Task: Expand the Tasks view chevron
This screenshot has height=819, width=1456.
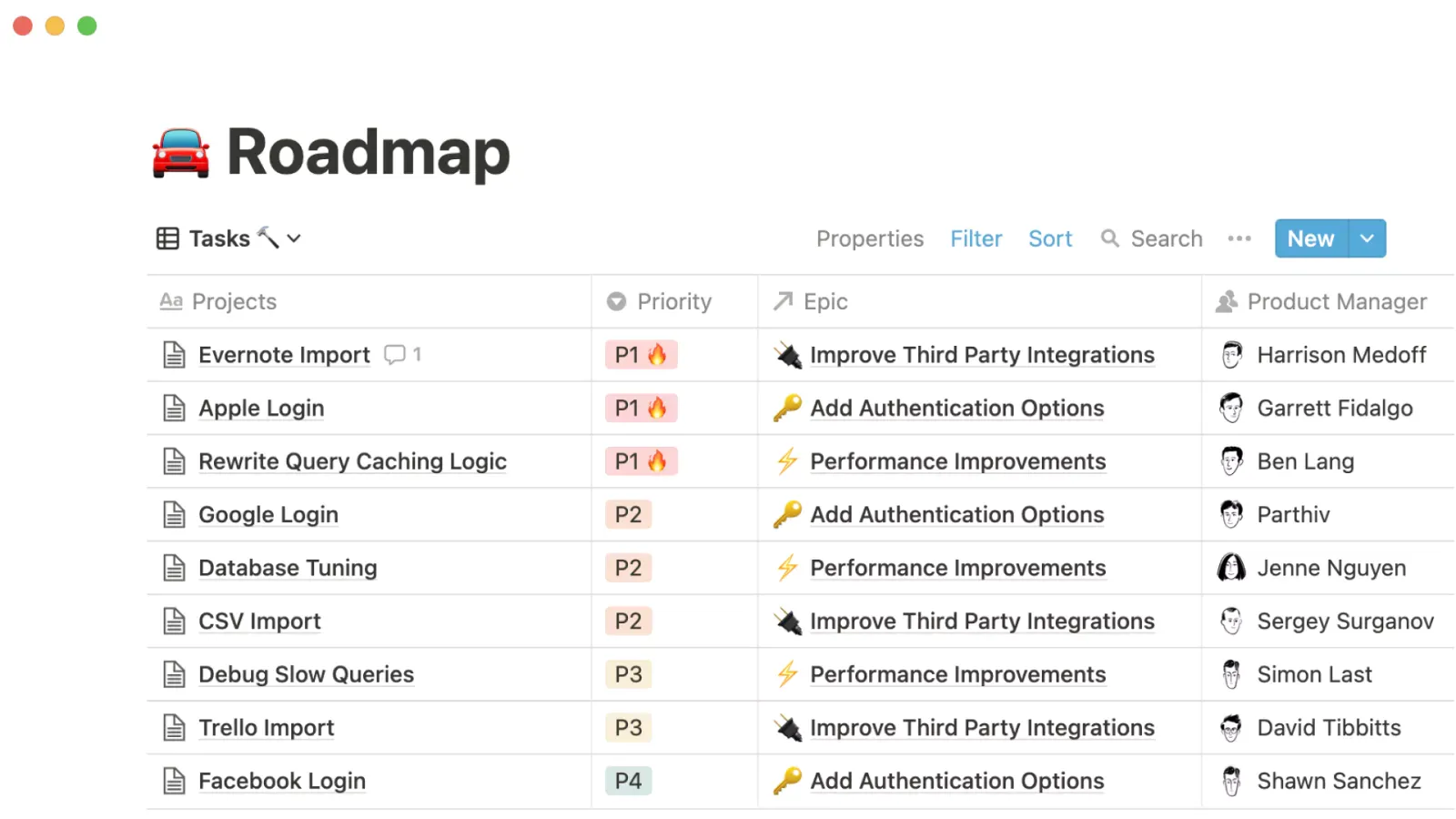Action: tap(293, 238)
